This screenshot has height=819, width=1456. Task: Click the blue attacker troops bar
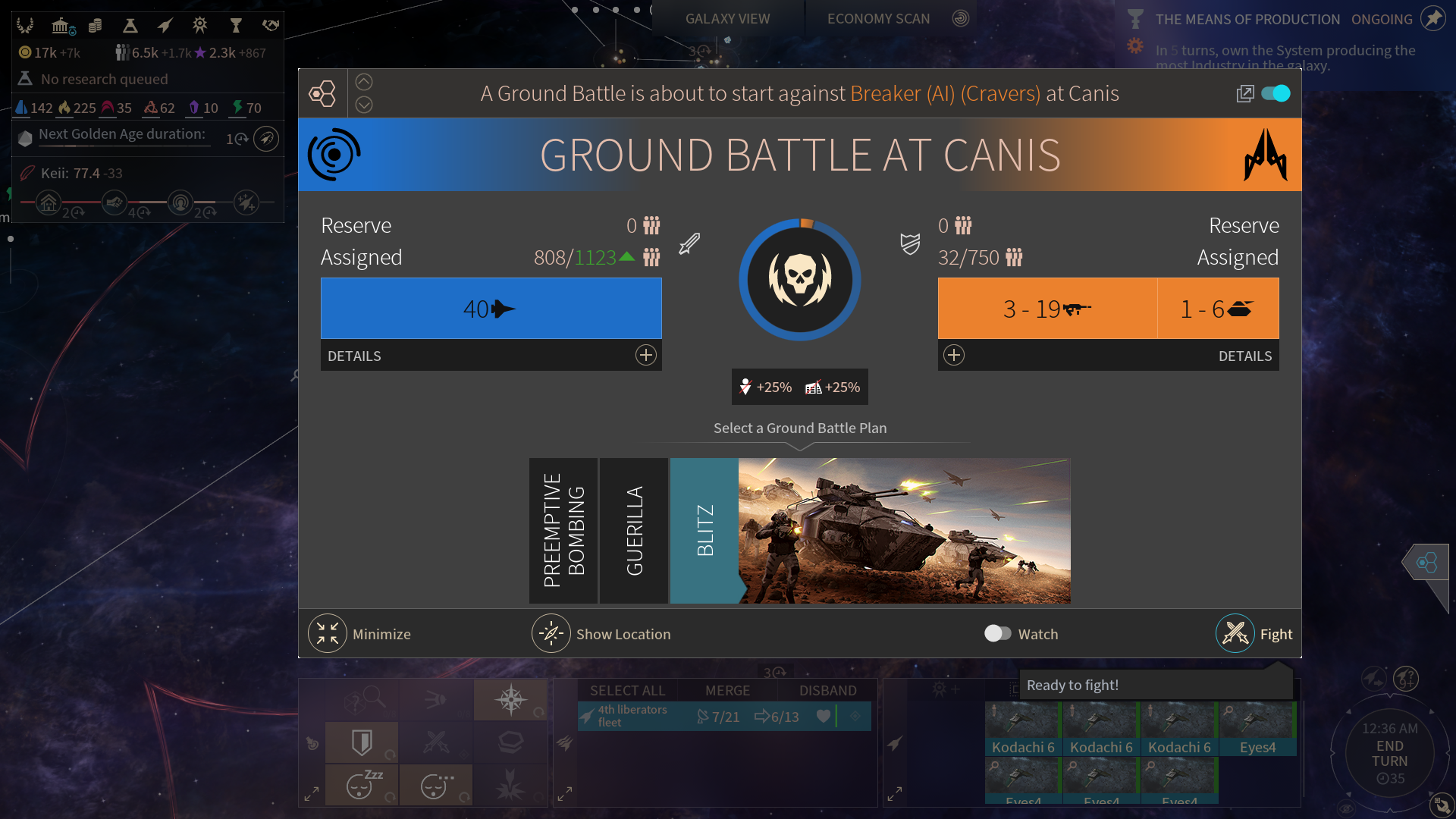pos(491,308)
